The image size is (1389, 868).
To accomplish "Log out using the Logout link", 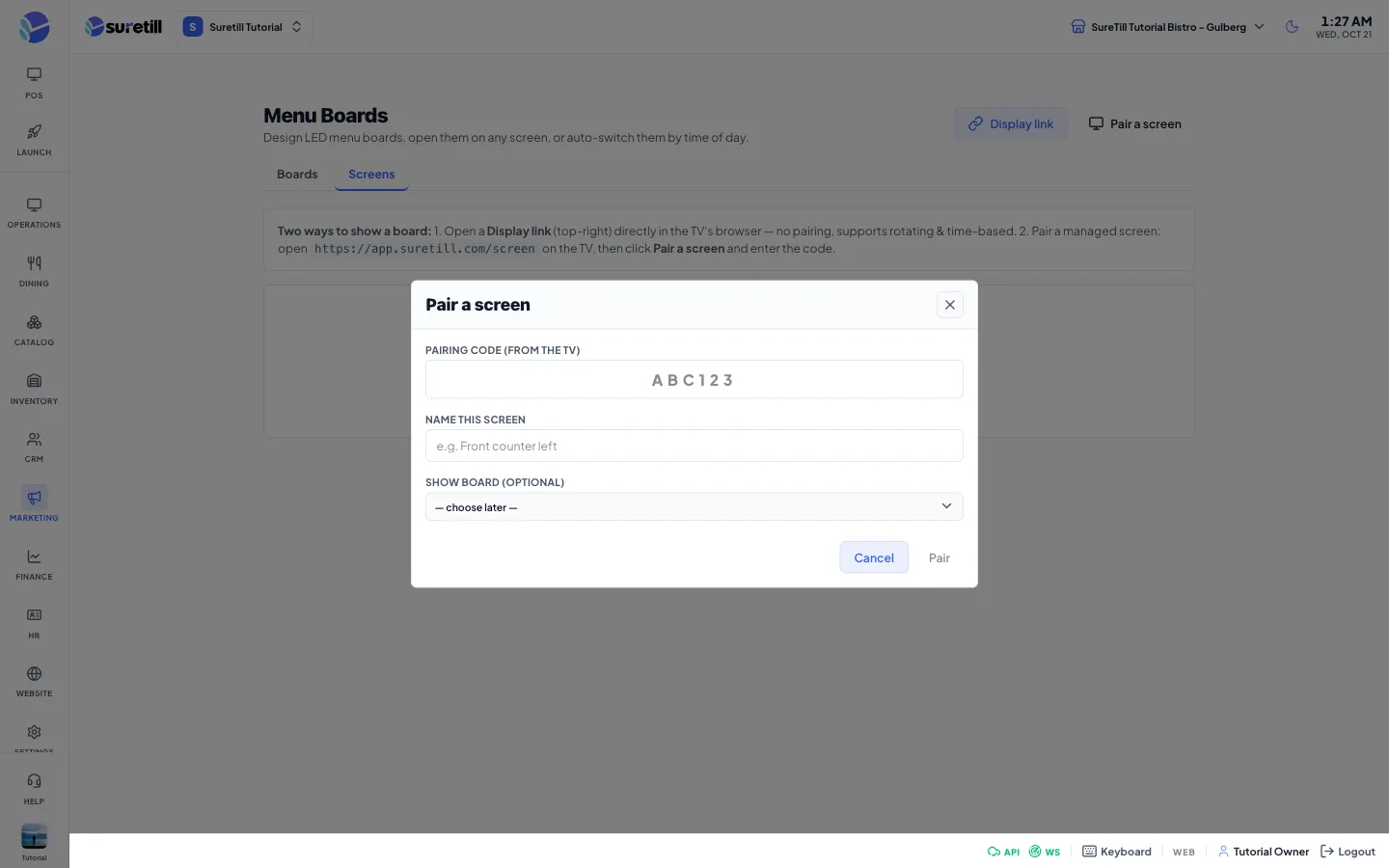I will click(1348, 852).
